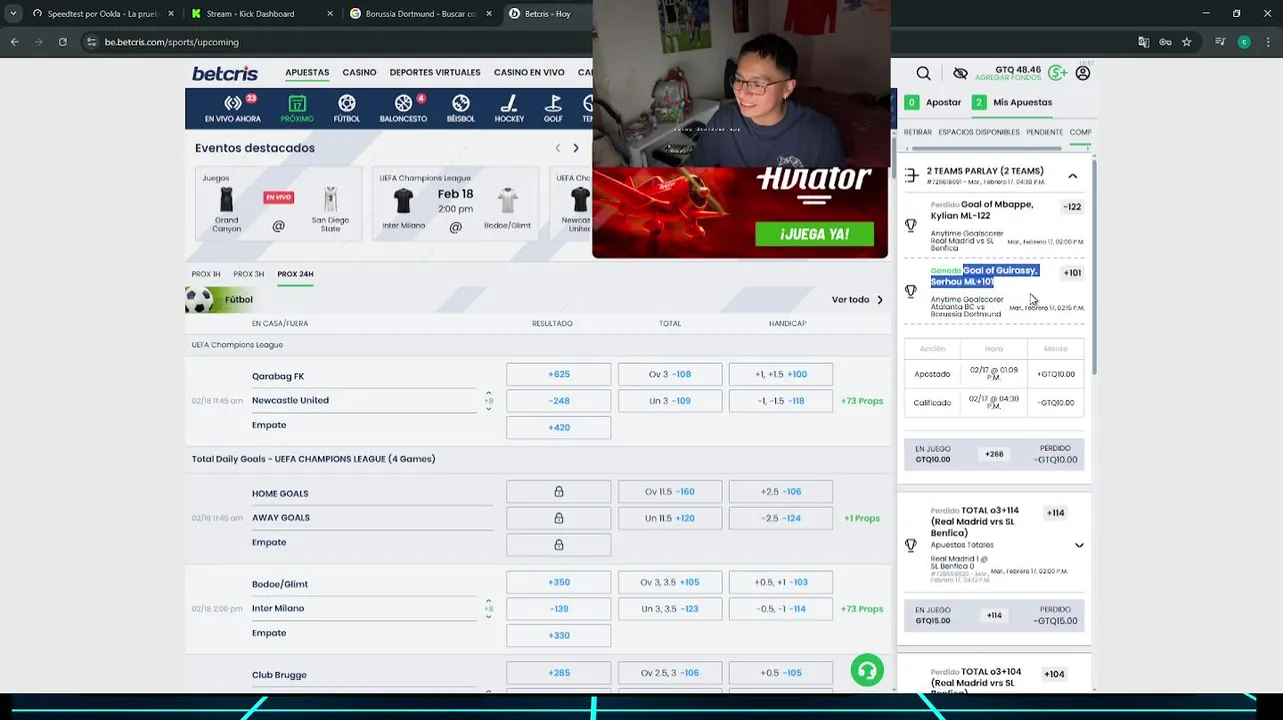
Task: Open Deportes Virtuales menu item
Action: click(x=435, y=72)
